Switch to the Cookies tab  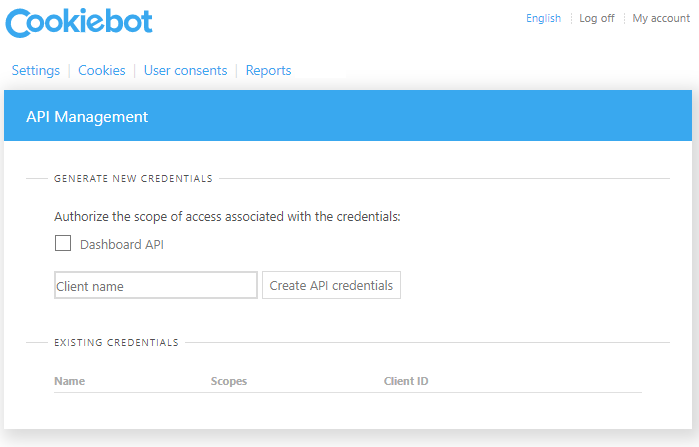pyautogui.click(x=102, y=71)
